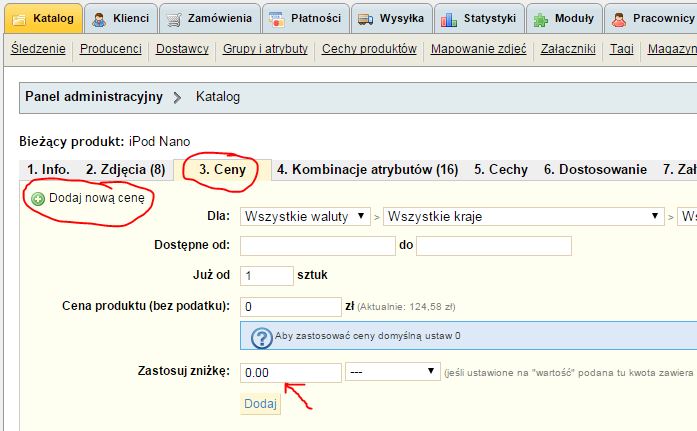Open the Moduły main tab
This screenshot has height=431, width=697.
click(565, 18)
